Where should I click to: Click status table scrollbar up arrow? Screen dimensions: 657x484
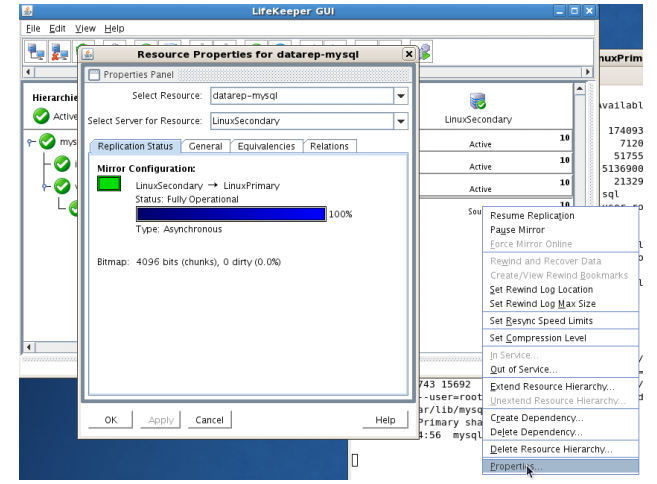pyautogui.click(x=579, y=89)
